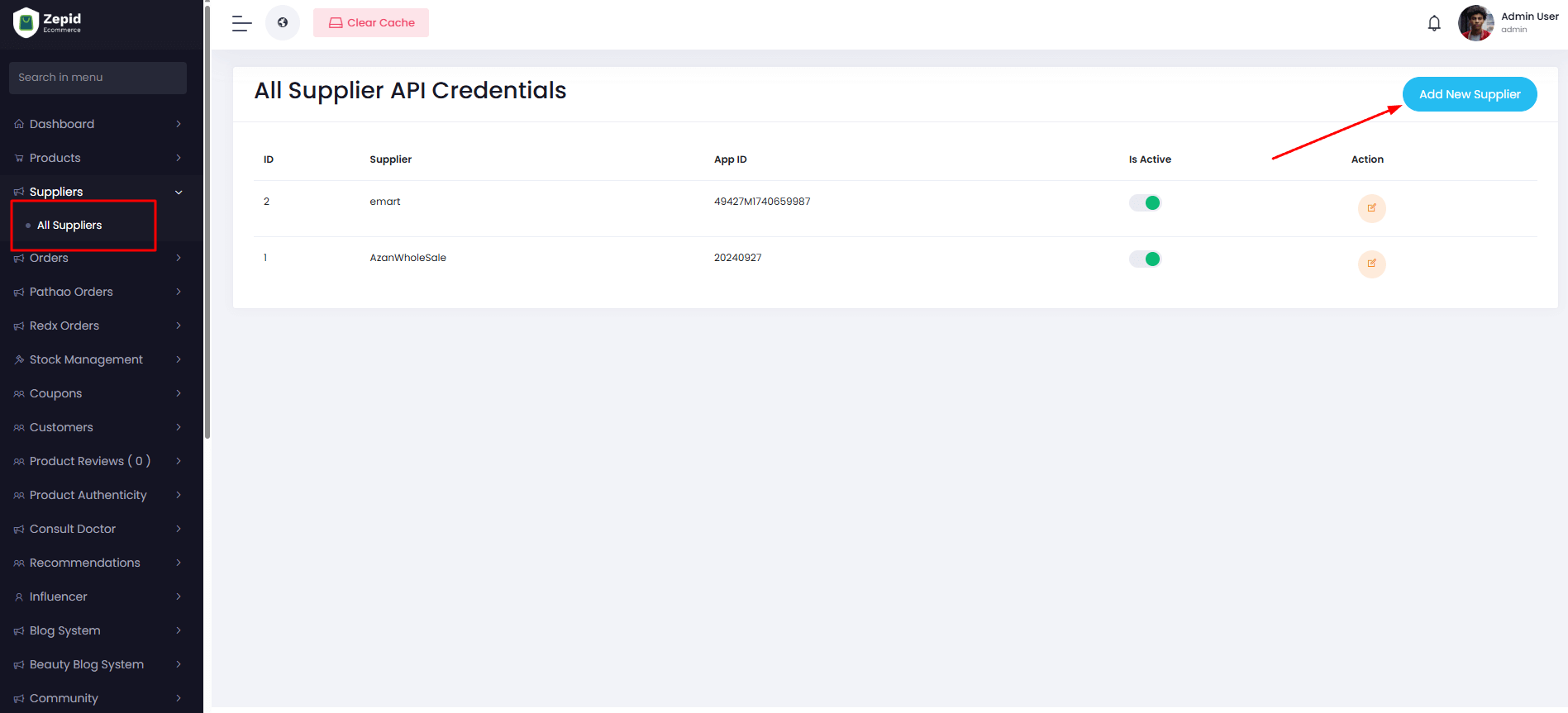This screenshot has width=1568, height=713.
Task: Toggle the emart supplier active switch
Action: tap(1145, 203)
